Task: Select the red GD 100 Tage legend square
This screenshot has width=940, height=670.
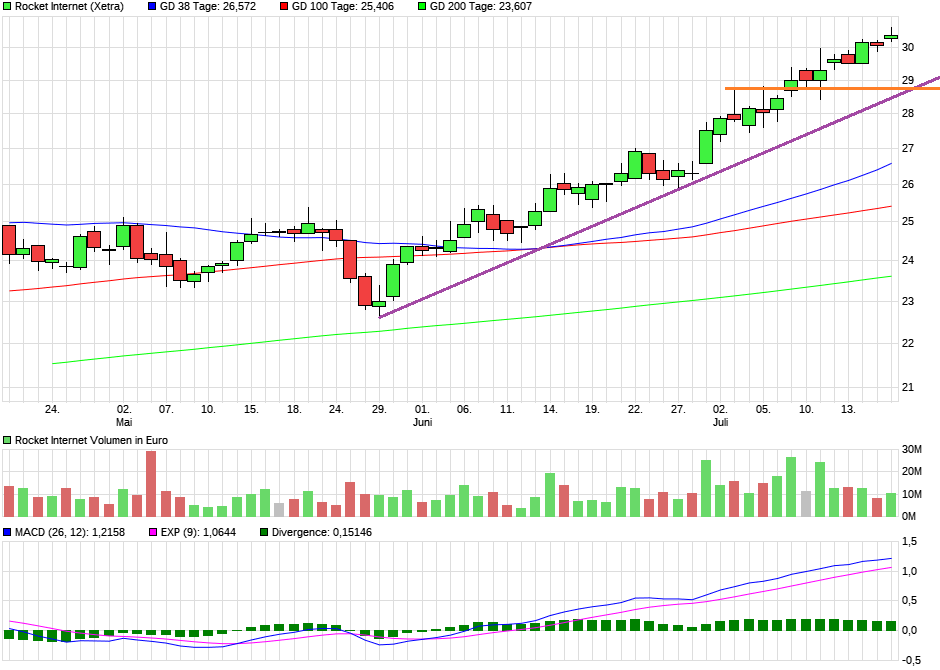Action: 285,7
